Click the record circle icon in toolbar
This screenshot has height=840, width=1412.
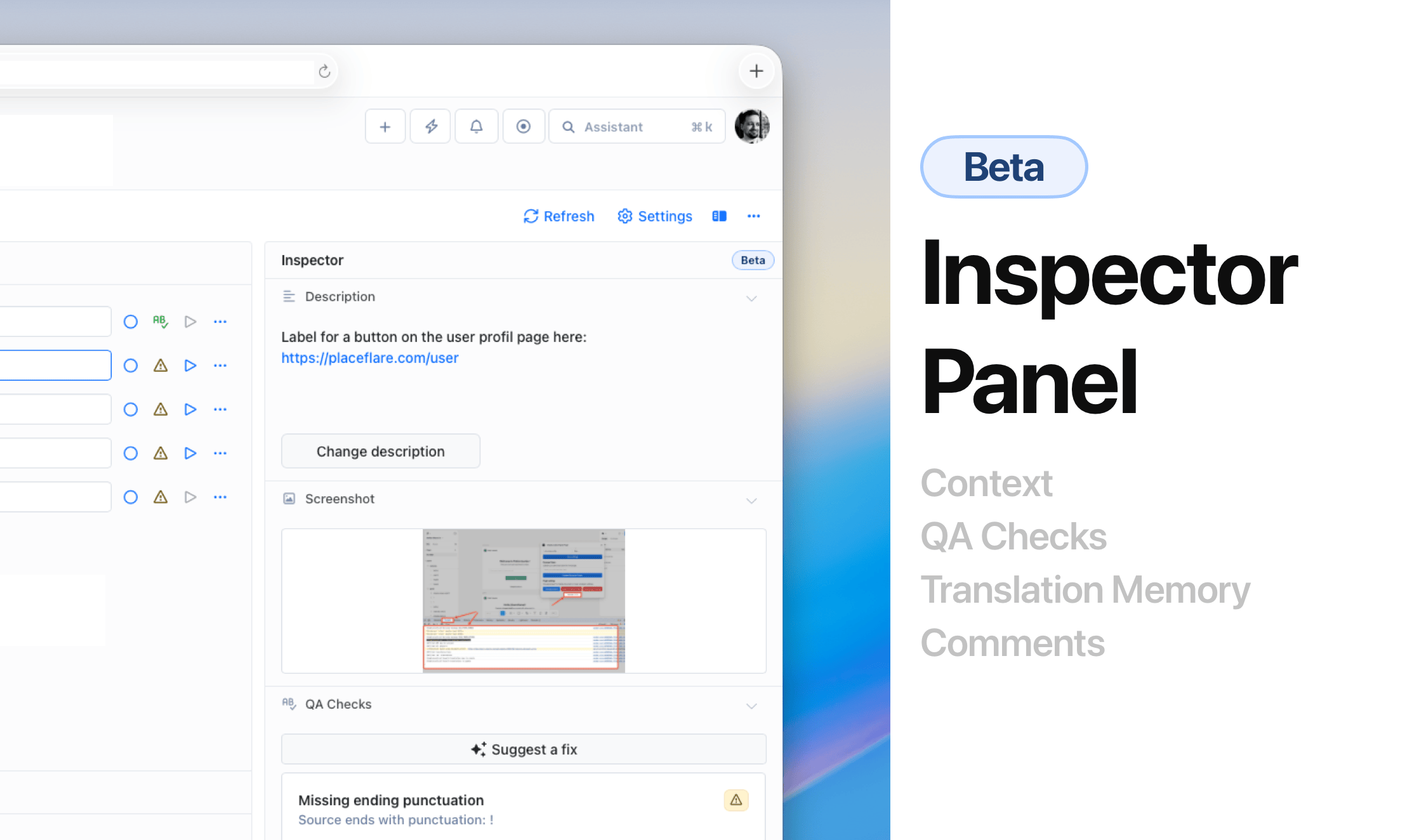tap(524, 126)
